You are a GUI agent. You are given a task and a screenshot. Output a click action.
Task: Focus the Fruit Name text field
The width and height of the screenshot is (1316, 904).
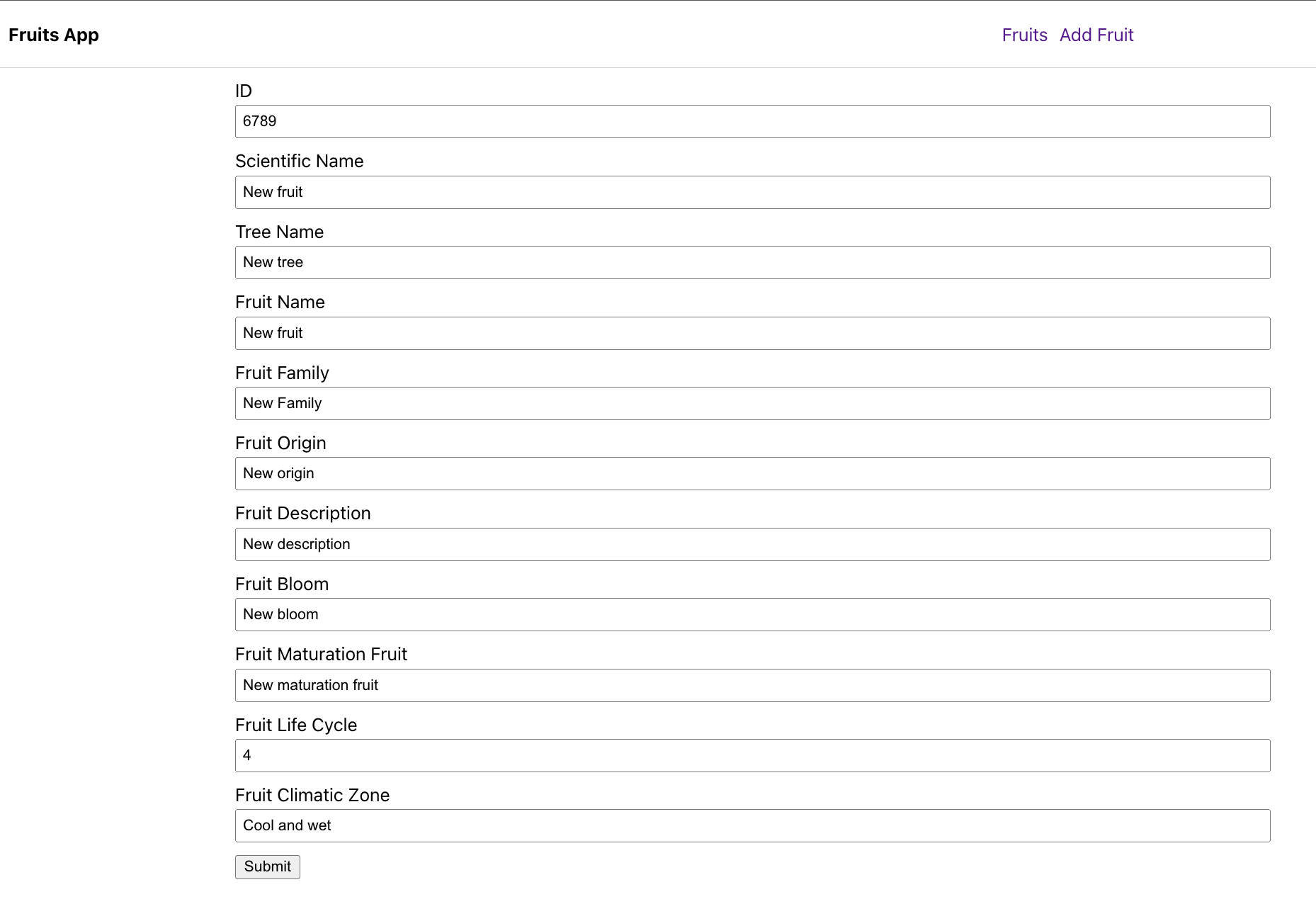click(752, 333)
